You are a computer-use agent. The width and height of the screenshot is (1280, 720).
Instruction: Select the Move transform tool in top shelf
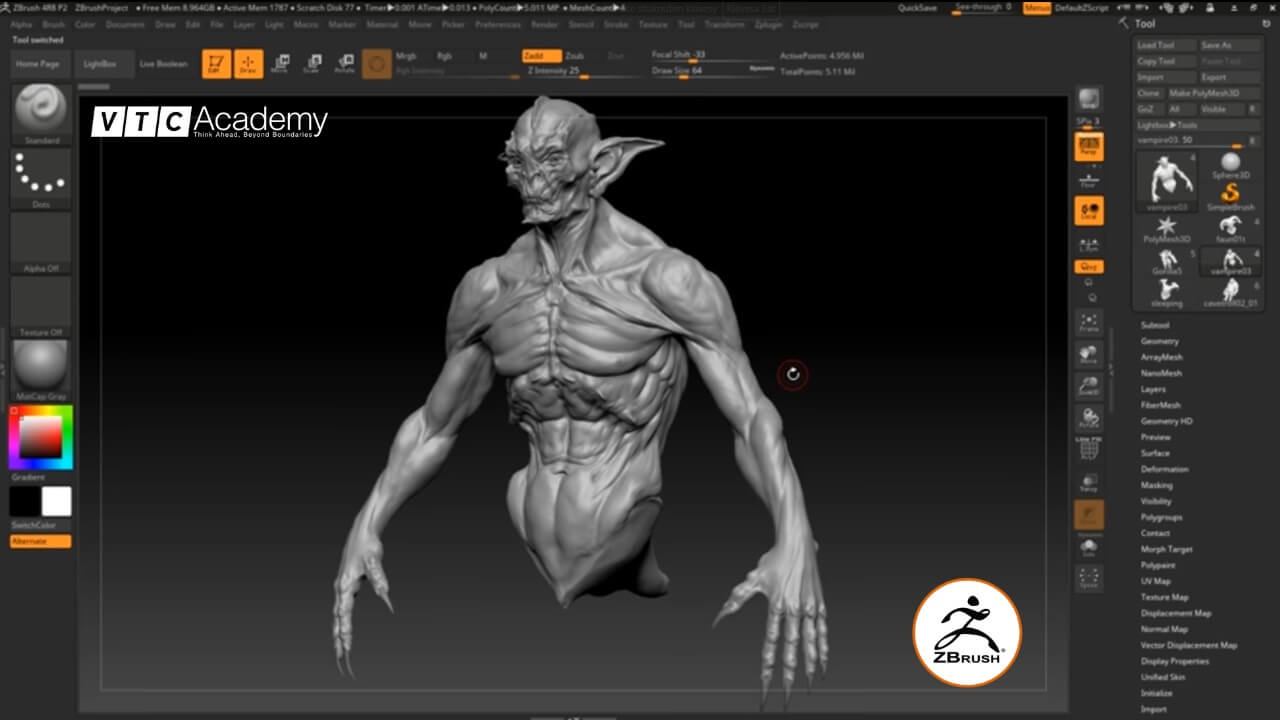[x=281, y=64]
